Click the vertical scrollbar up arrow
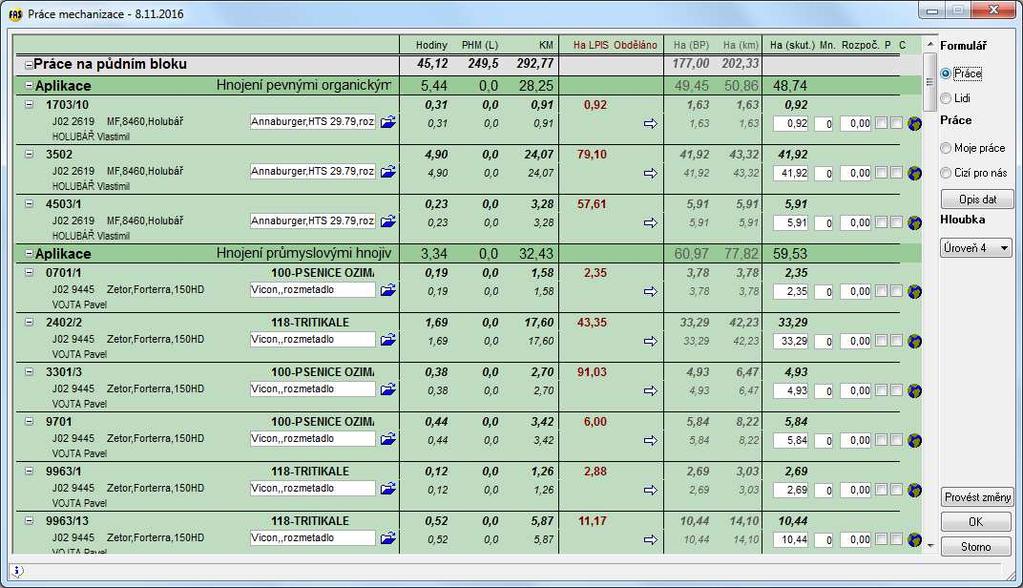 pyautogui.click(x=930, y=45)
